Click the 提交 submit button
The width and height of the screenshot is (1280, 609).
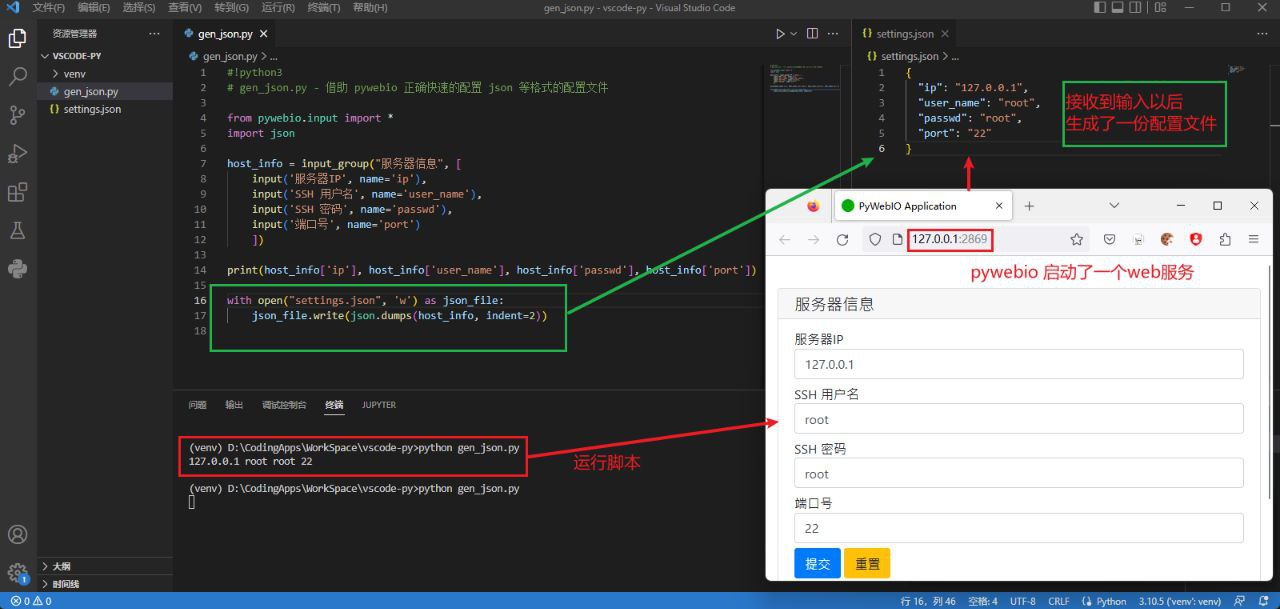click(817, 563)
